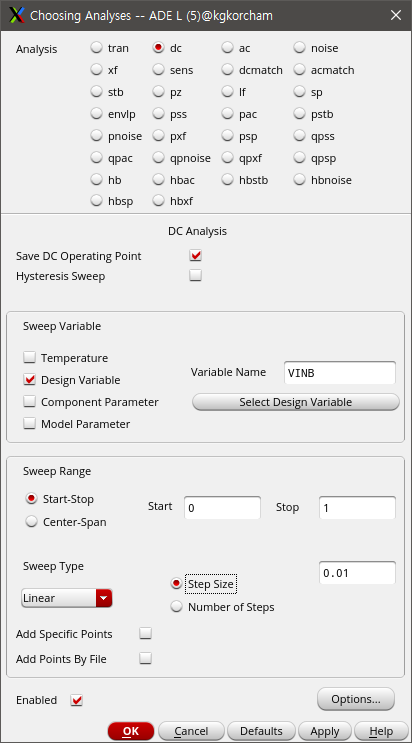Select the xf analysis radio button
The width and height of the screenshot is (412, 743).
[97, 70]
